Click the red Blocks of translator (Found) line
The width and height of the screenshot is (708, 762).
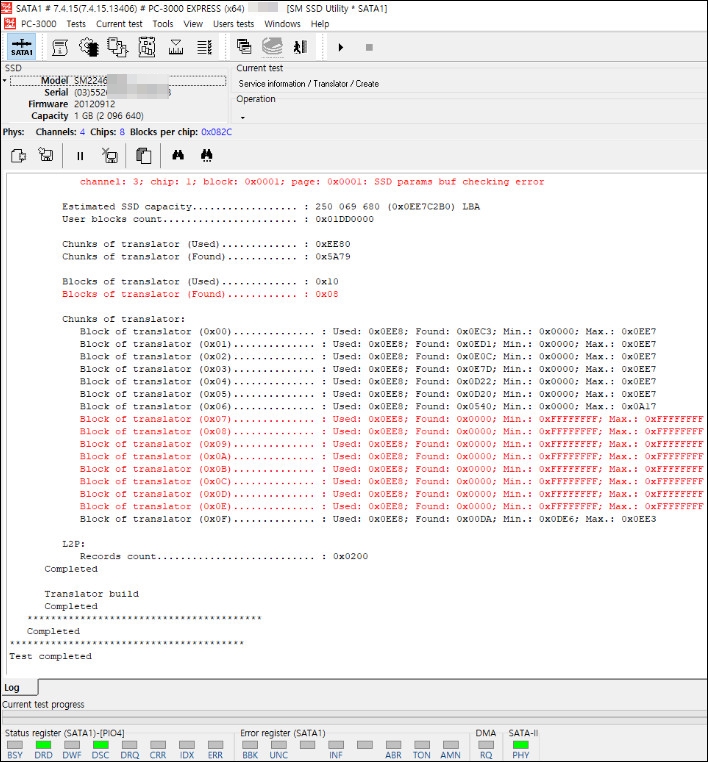tap(200, 294)
